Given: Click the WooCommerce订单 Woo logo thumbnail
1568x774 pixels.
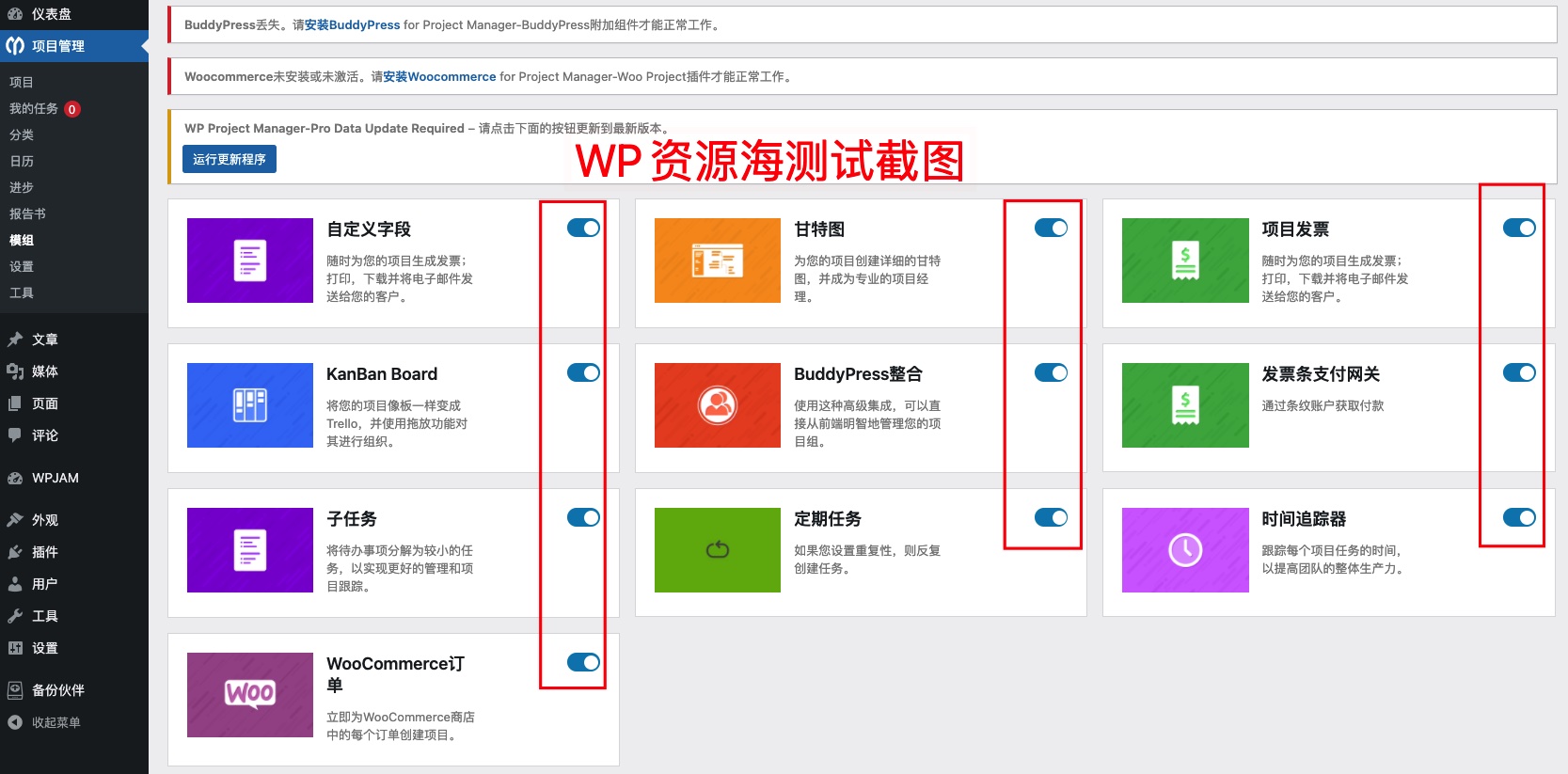Looking at the screenshot, I should pyautogui.click(x=250, y=695).
